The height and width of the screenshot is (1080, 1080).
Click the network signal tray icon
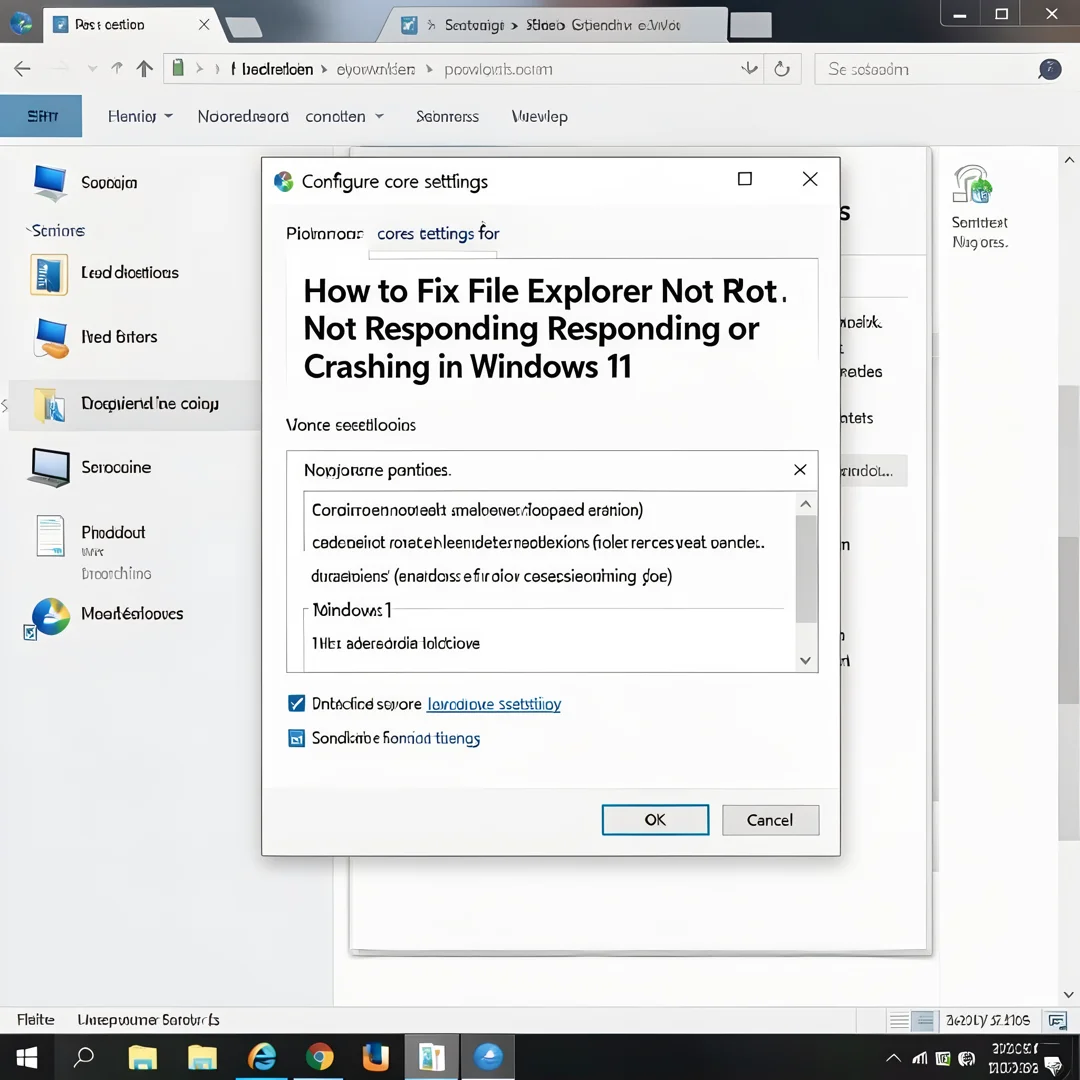(920, 1059)
